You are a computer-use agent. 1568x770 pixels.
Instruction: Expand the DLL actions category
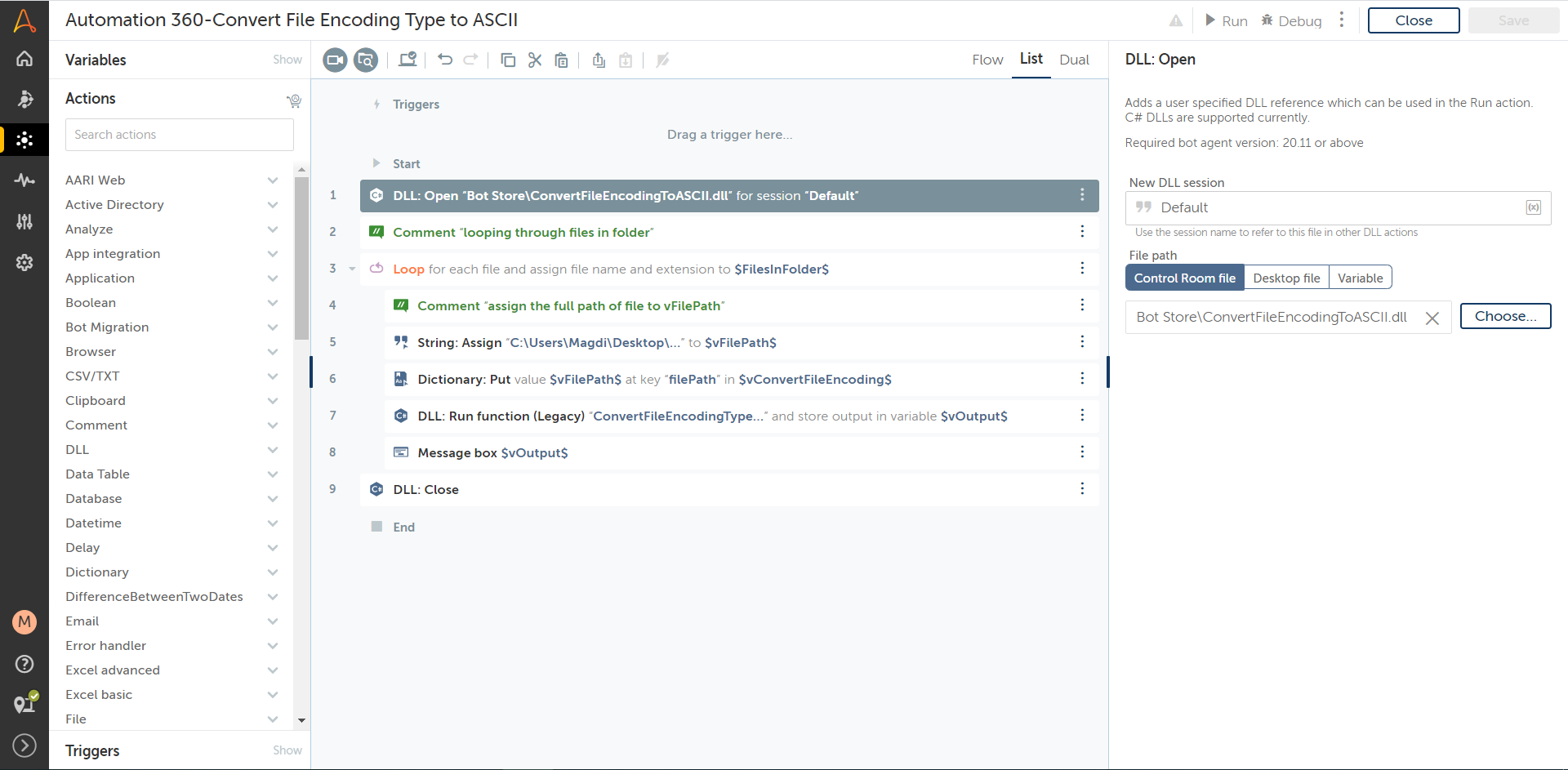[x=273, y=450]
